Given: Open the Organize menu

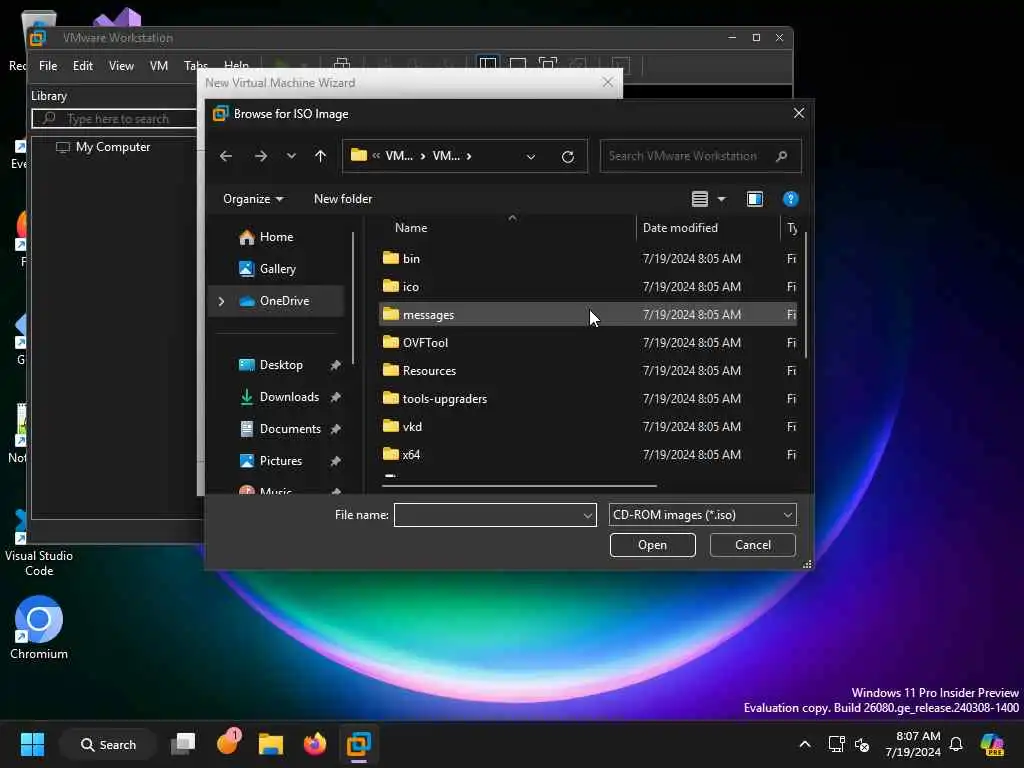Looking at the screenshot, I should pyautogui.click(x=253, y=199).
